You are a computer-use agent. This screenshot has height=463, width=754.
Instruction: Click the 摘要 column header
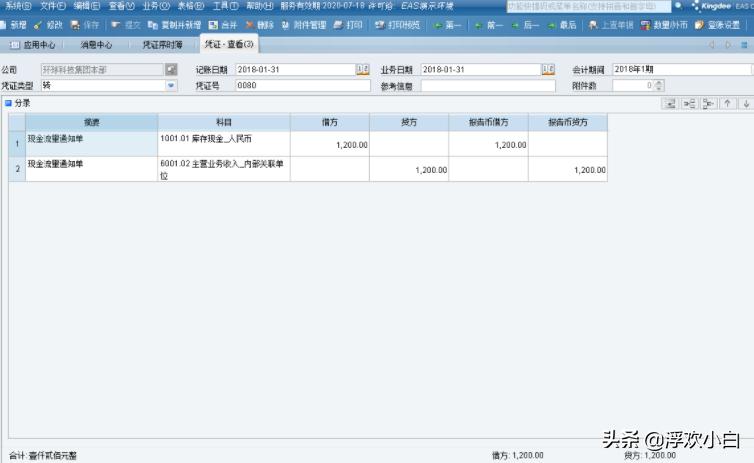pos(91,122)
